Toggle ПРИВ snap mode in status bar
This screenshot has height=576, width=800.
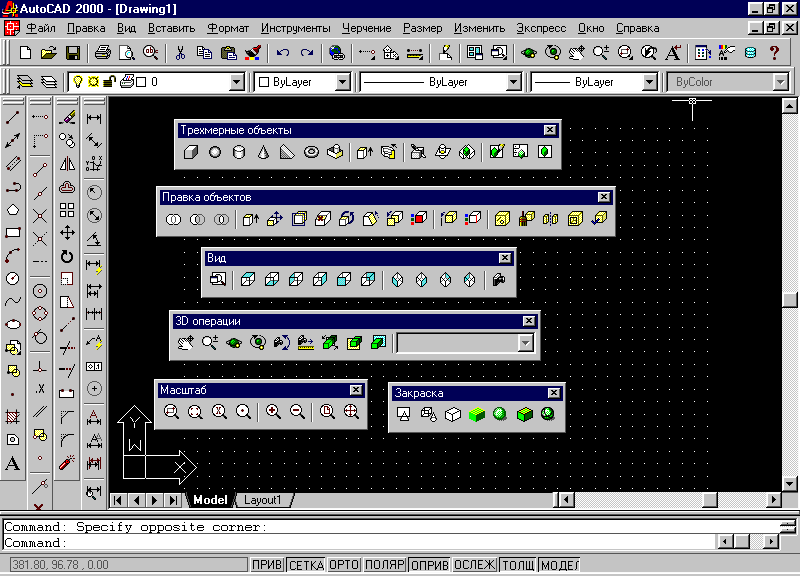(x=267, y=565)
